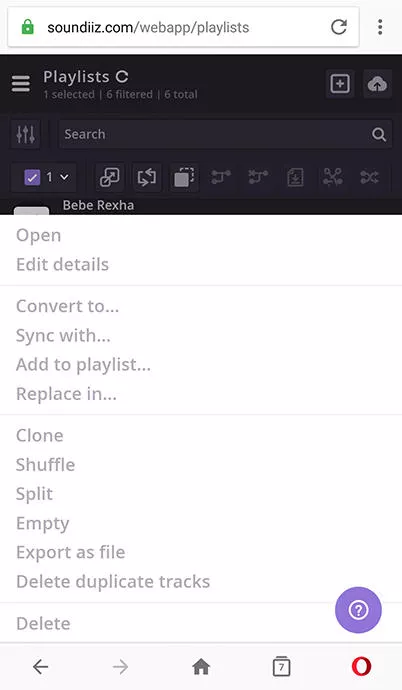This screenshot has width=402, height=690.
Task: Refresh playlists with icon beside title
Action: pyautogui.click(x=122, y=77)
